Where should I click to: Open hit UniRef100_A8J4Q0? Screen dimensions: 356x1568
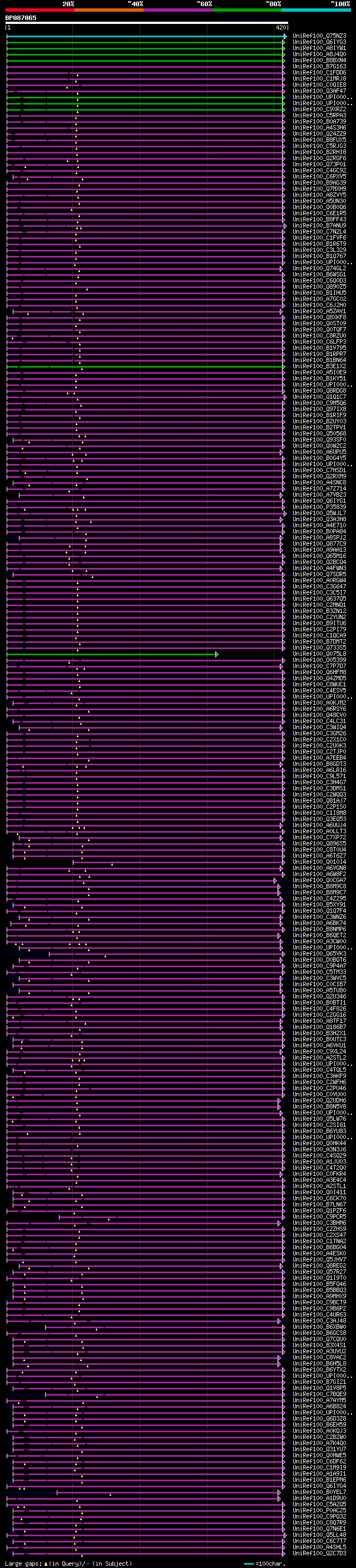click(x=319, y=54)
